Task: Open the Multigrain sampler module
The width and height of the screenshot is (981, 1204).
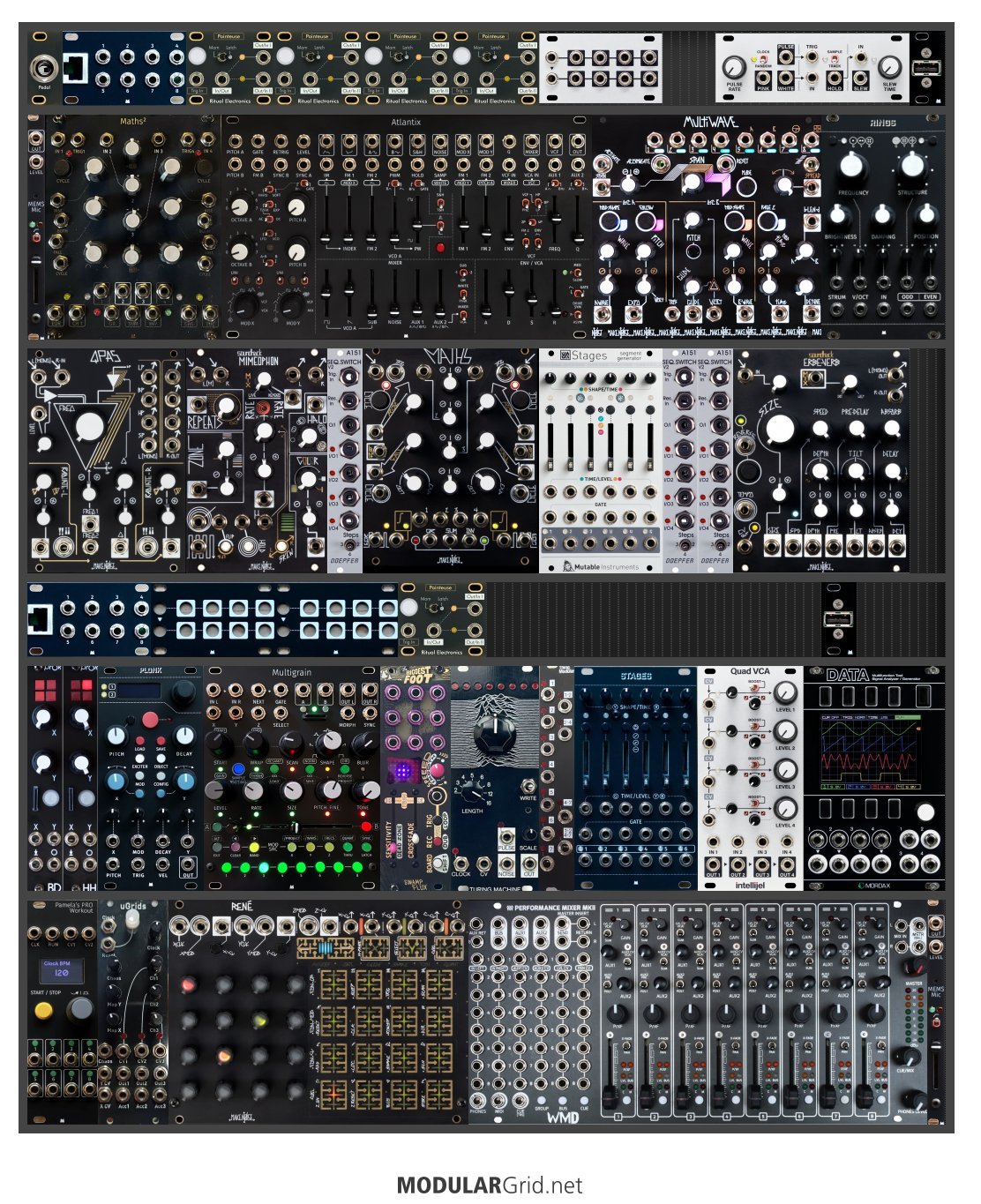Action: [291, 778]
